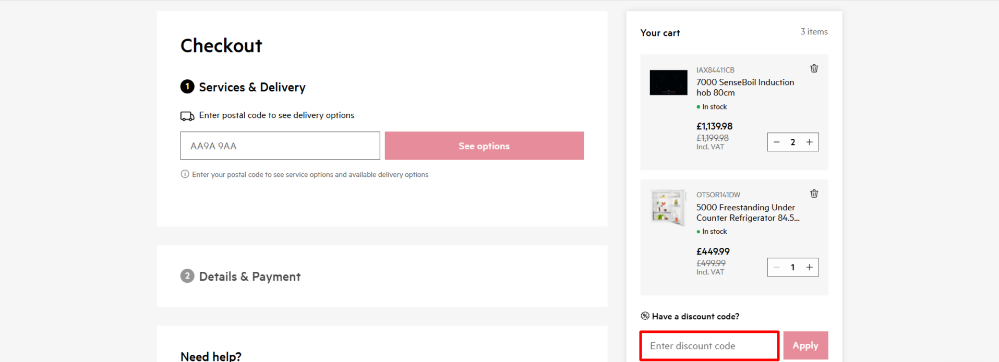Open the 7000 SenseBoil Induction hob title
The width and height of the screenshot is (999, 362).
tap(745, 87)
